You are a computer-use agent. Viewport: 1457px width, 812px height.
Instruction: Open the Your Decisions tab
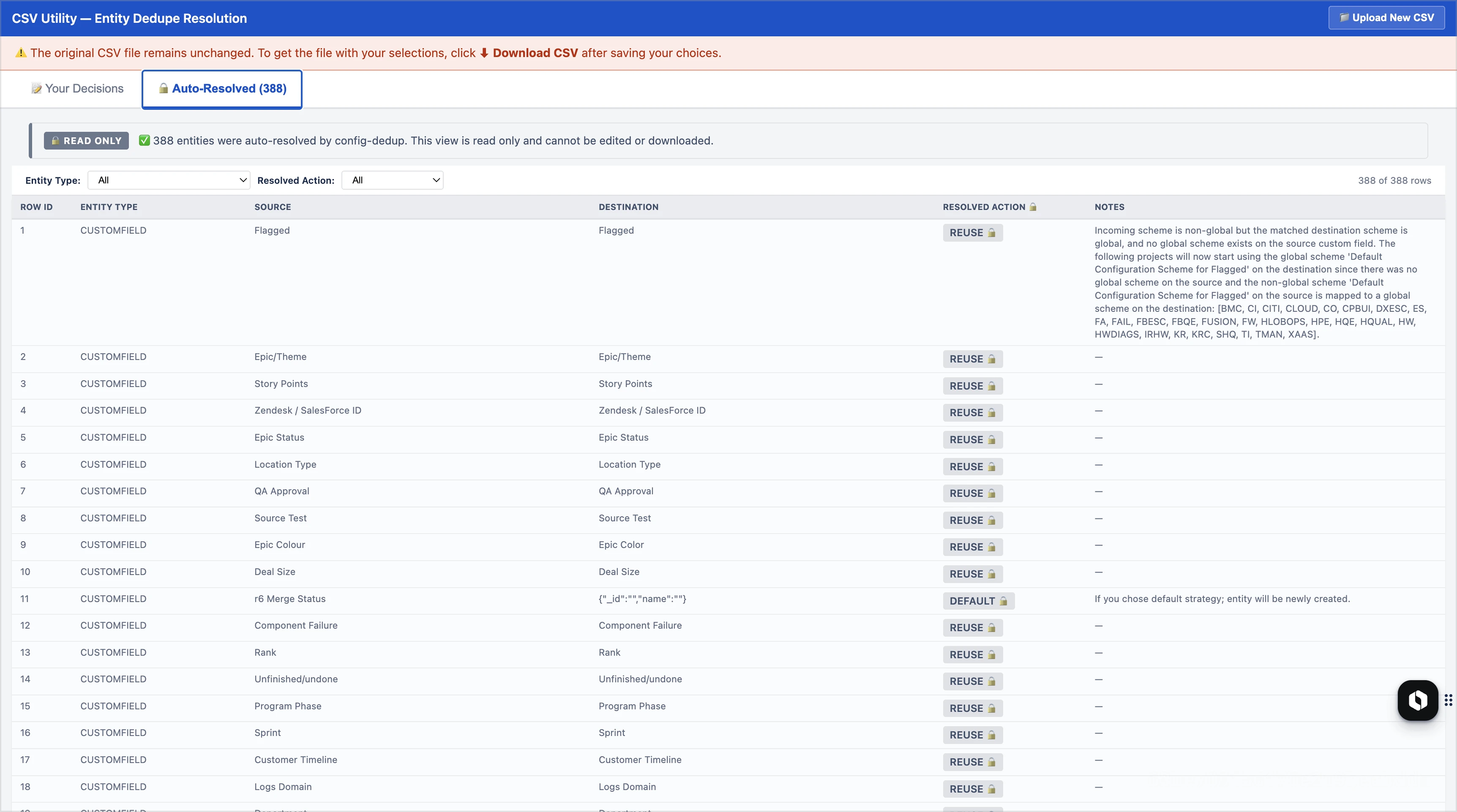(x=78, y=89)
